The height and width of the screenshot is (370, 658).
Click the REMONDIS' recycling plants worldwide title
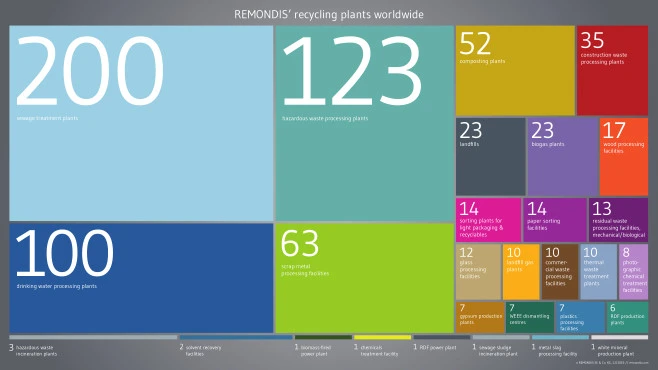click(329, 15)
